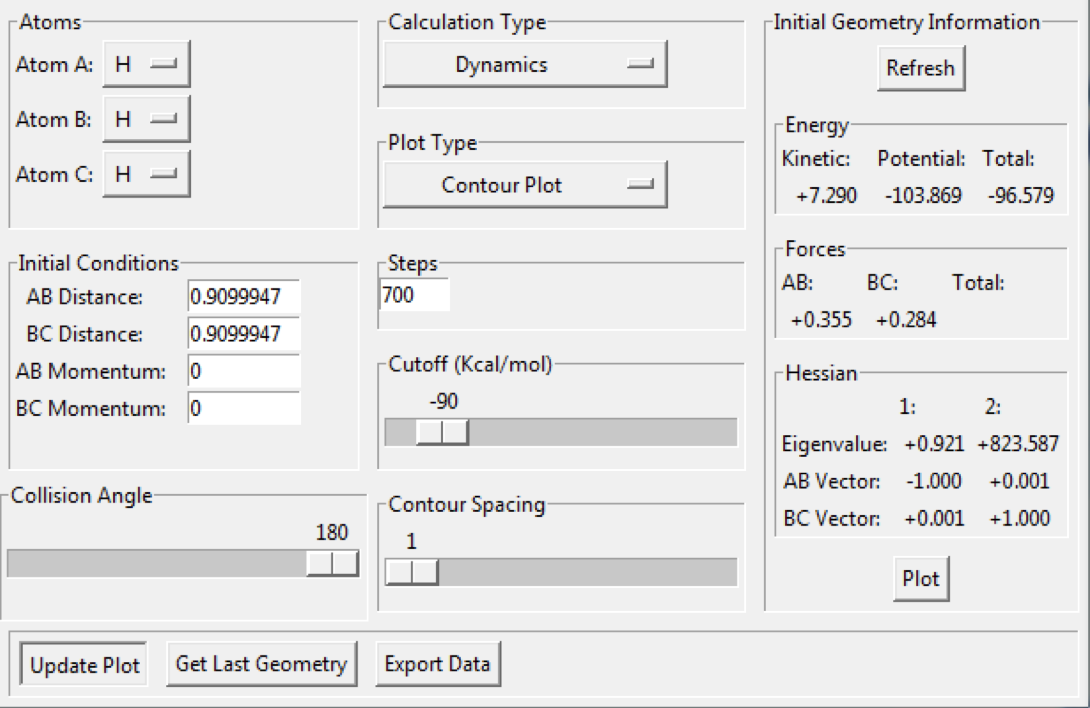Expand the Plot Type Contour Plot menu
Screen dimensions: 1090x708
(525, 185)
